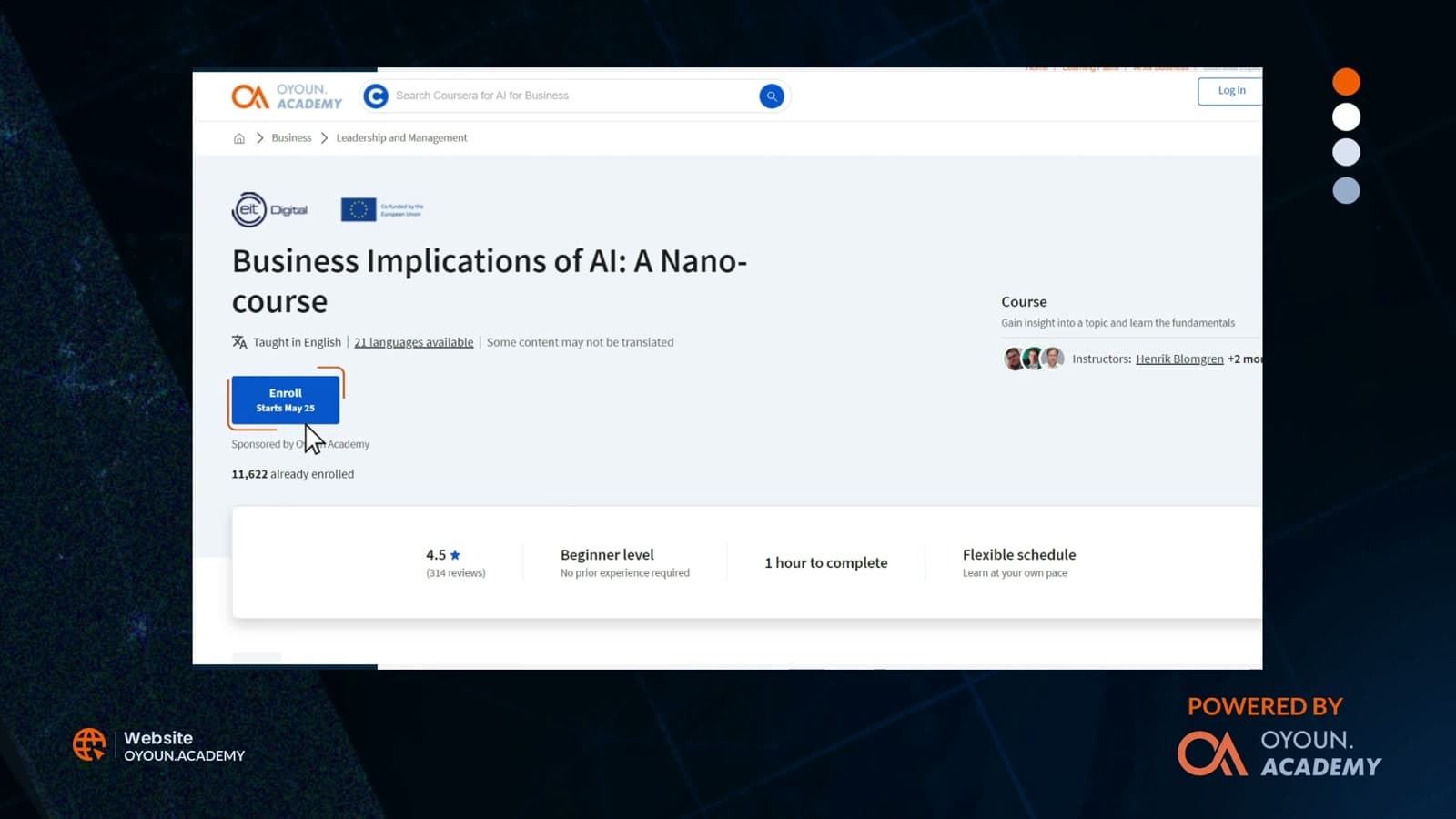
Task: Click the globe website icon at bottom left
Action: tap(89, 744)
